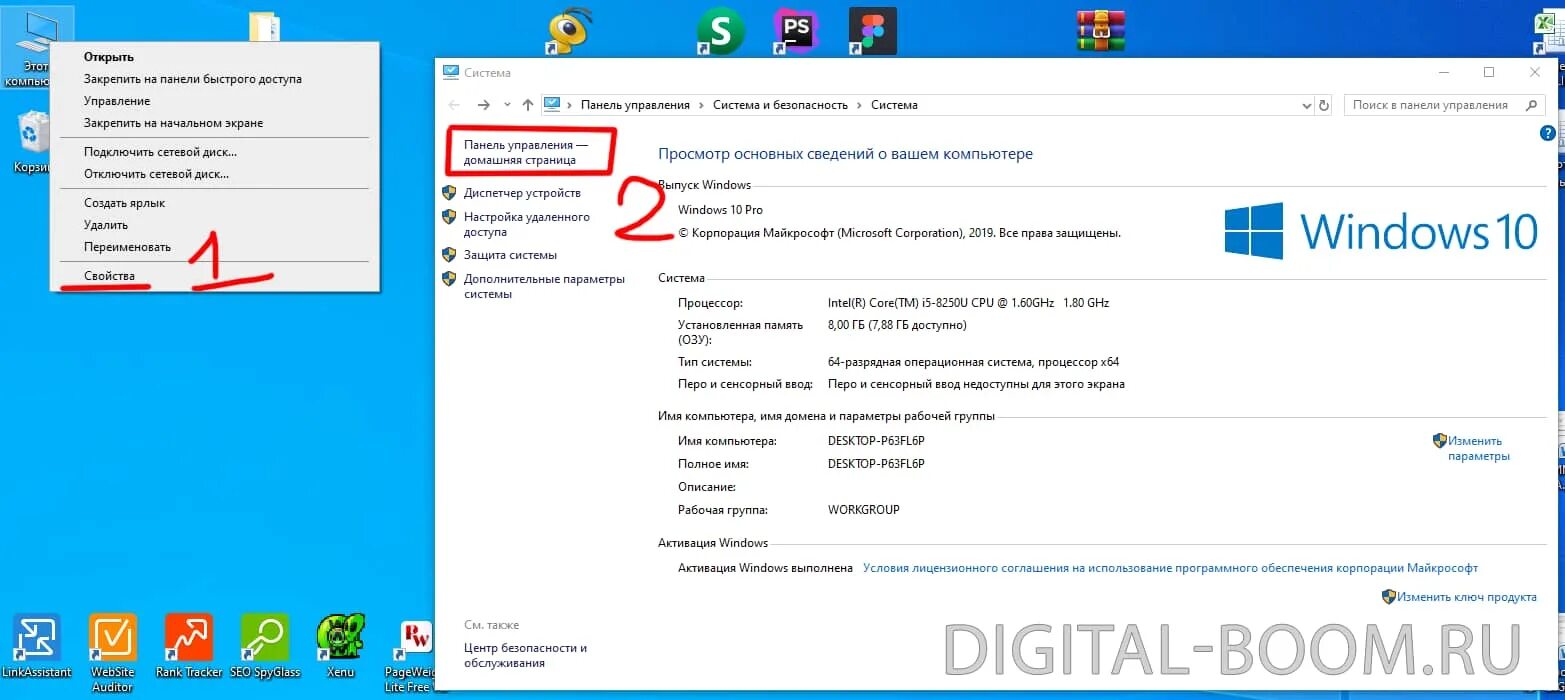Screen dimensions: 1565x700
Task: Click the shield icon beside Диспетчер устройств
Action: (450, 193)
